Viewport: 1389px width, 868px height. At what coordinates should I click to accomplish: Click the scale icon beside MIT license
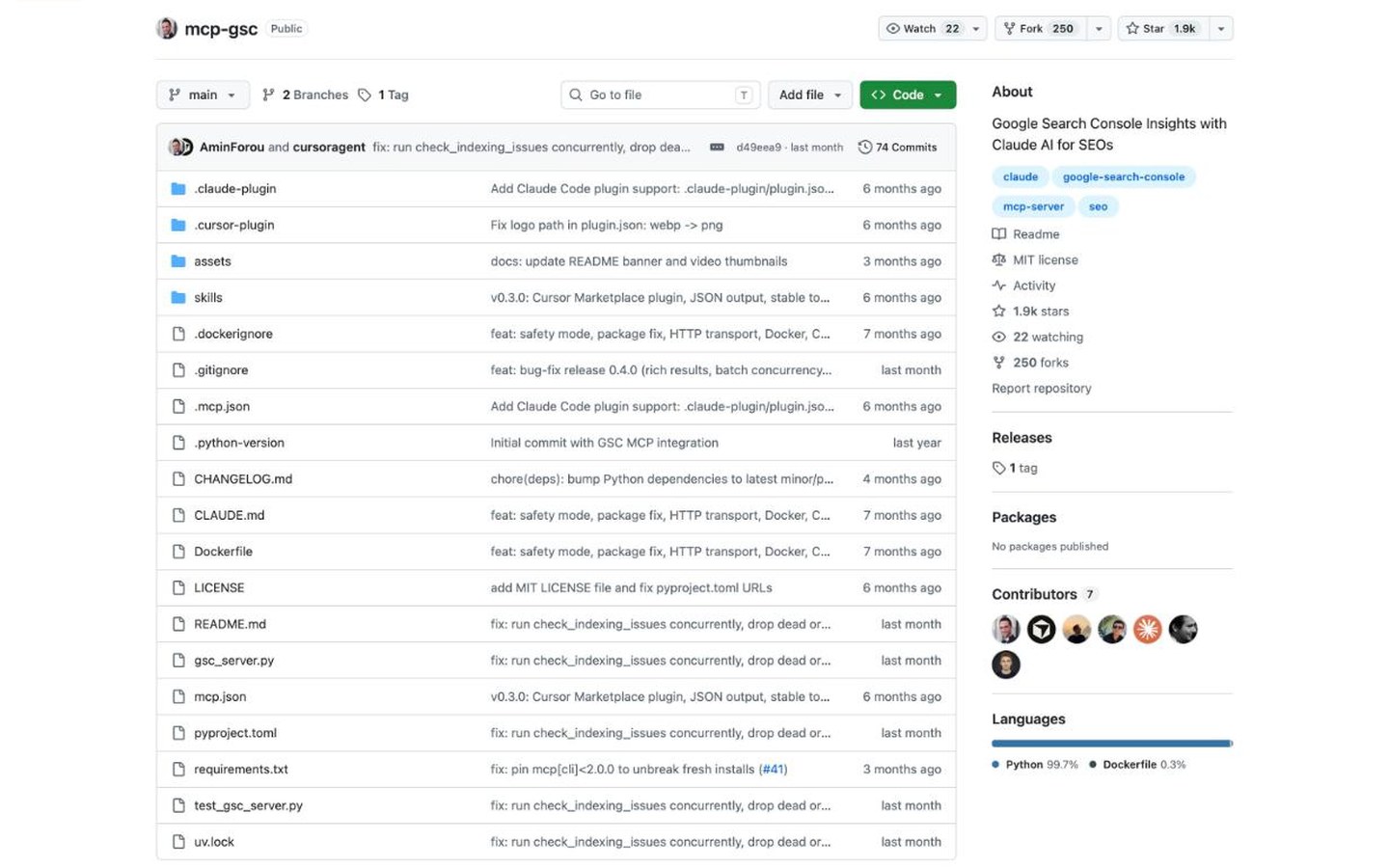click(998, 260)
